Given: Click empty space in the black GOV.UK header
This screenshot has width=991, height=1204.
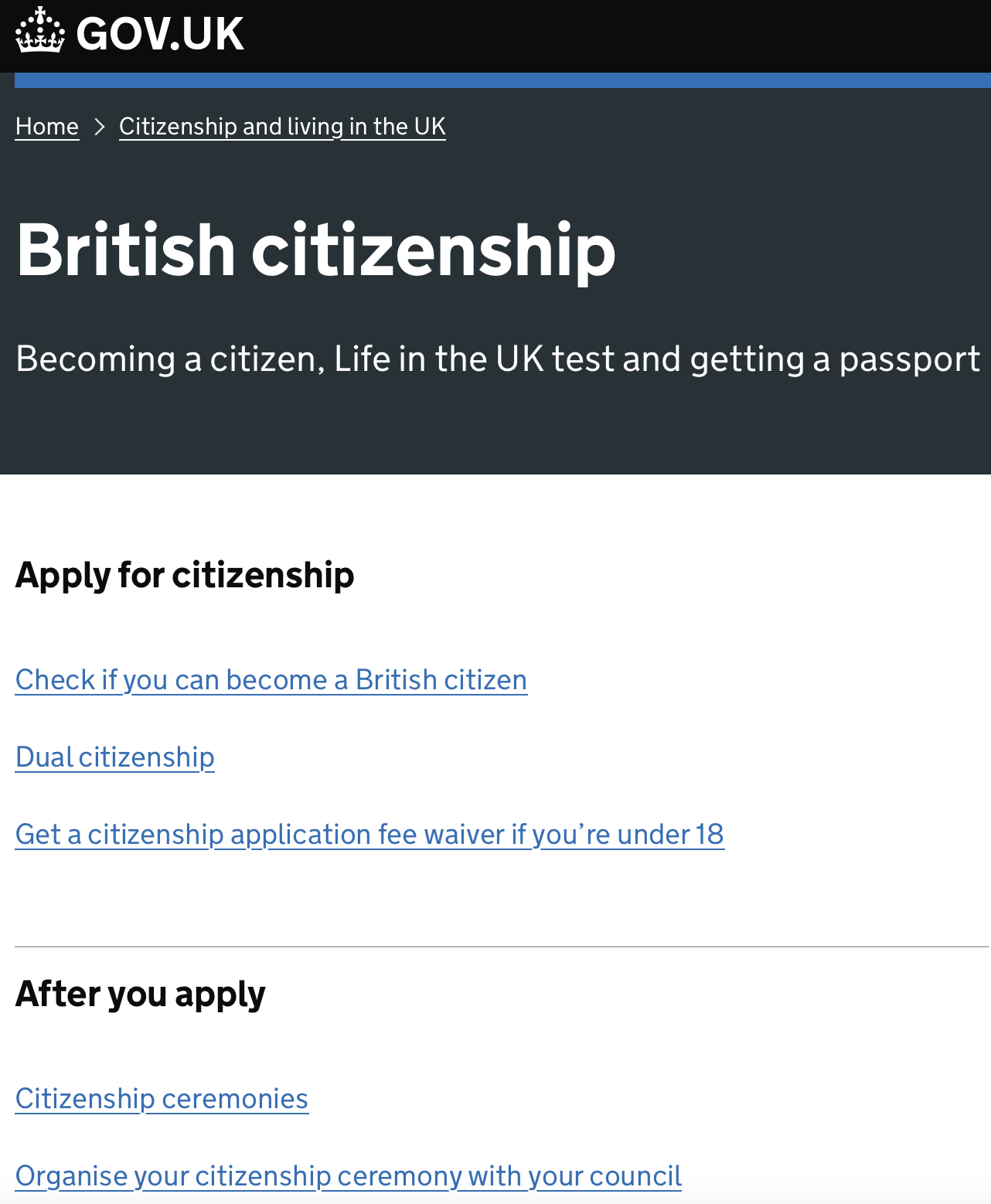Looking at the screenshot, I should pos(618,35).
